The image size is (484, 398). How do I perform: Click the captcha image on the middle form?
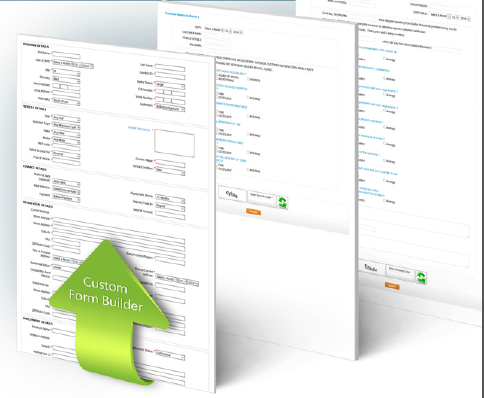point(232,194)
